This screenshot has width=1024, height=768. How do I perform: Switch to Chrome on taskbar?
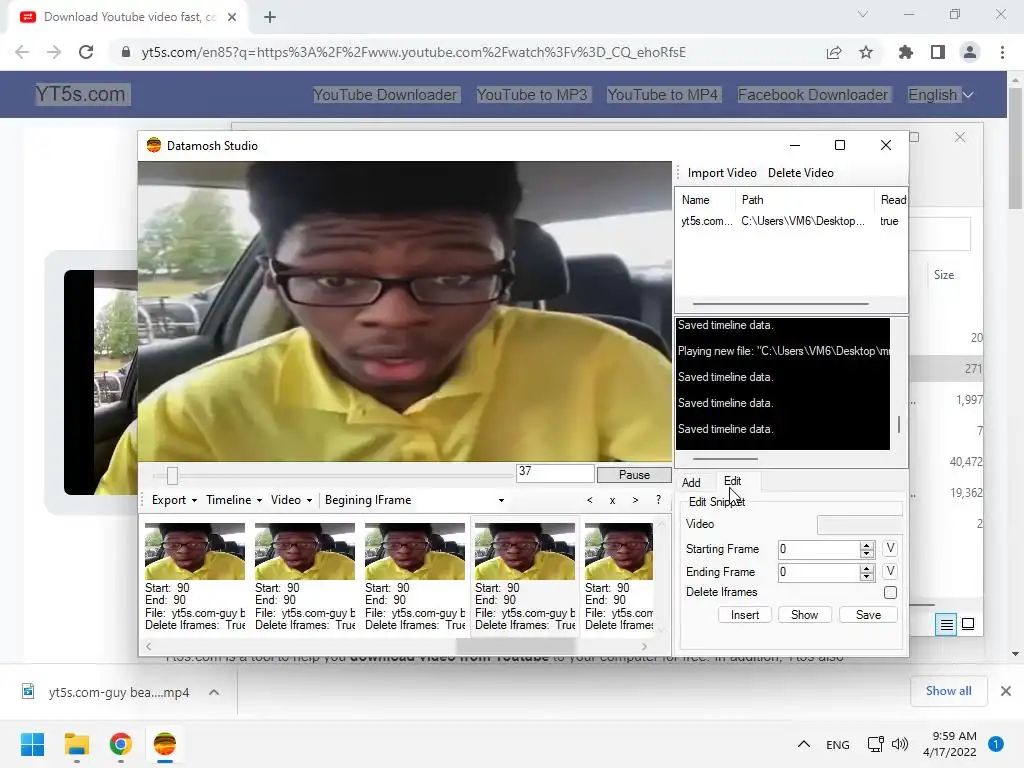pyautogui.click(x=121, y=744)
